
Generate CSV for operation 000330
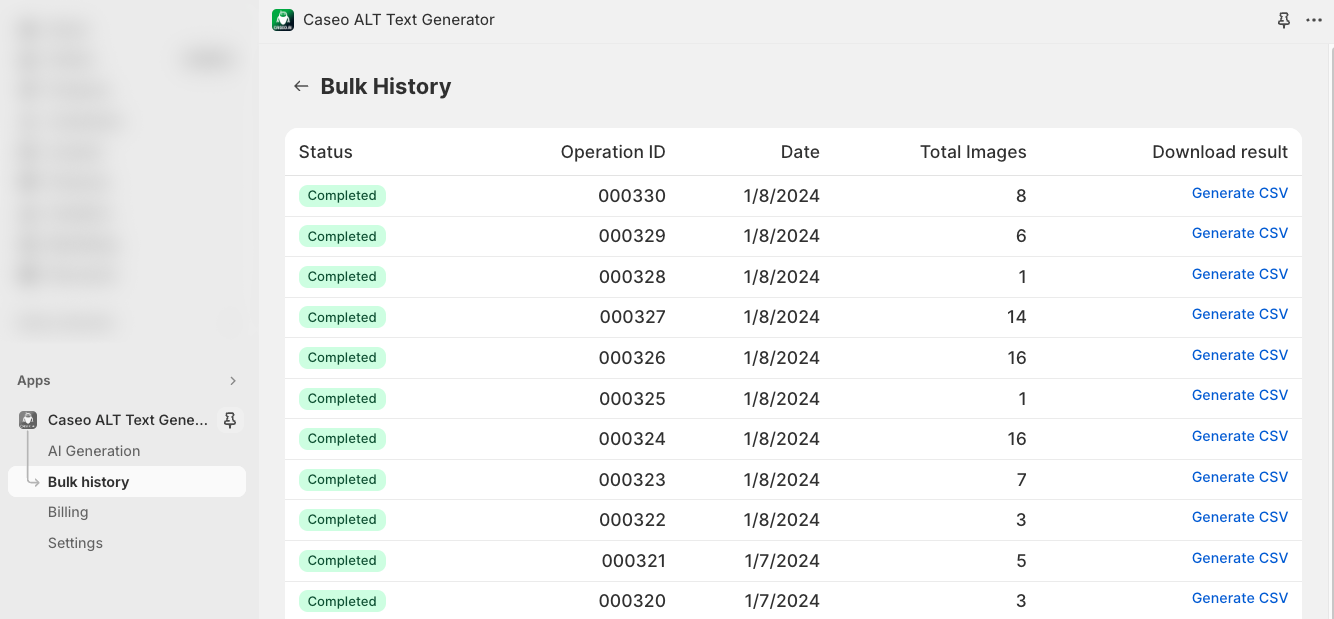click(1239, 193)
